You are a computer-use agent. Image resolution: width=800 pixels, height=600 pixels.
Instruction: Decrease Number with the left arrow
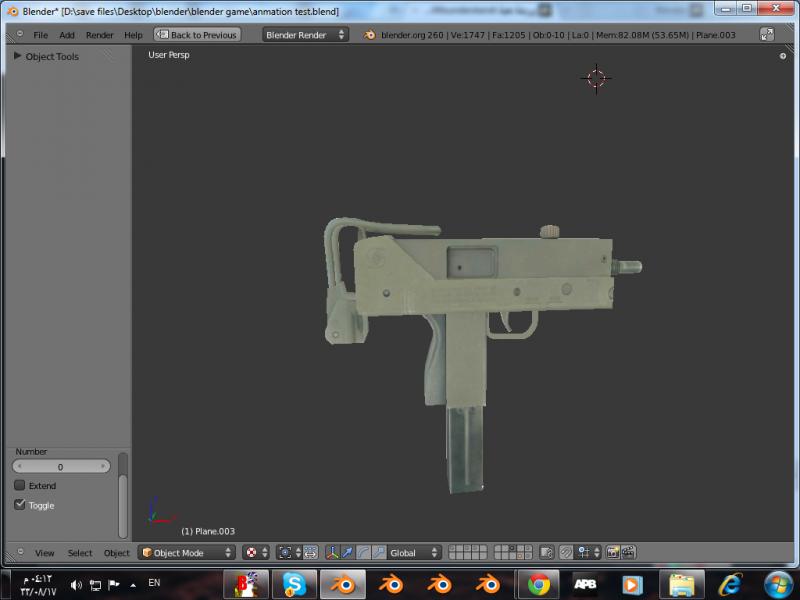coord(19,466)
